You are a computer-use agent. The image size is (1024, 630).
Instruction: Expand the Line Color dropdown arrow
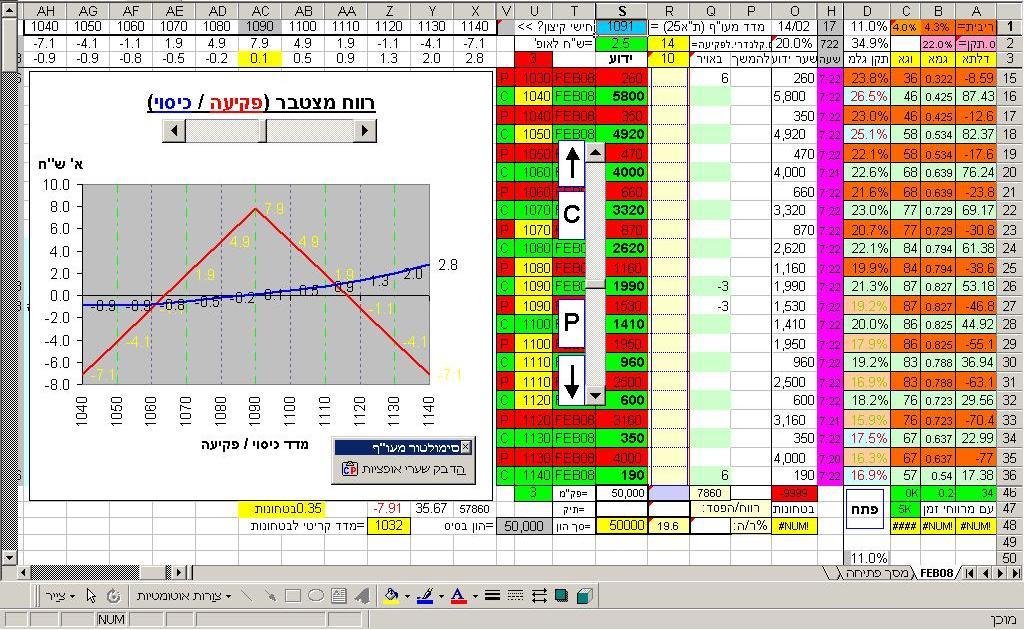pyautogui.click(x=440, y=595)
